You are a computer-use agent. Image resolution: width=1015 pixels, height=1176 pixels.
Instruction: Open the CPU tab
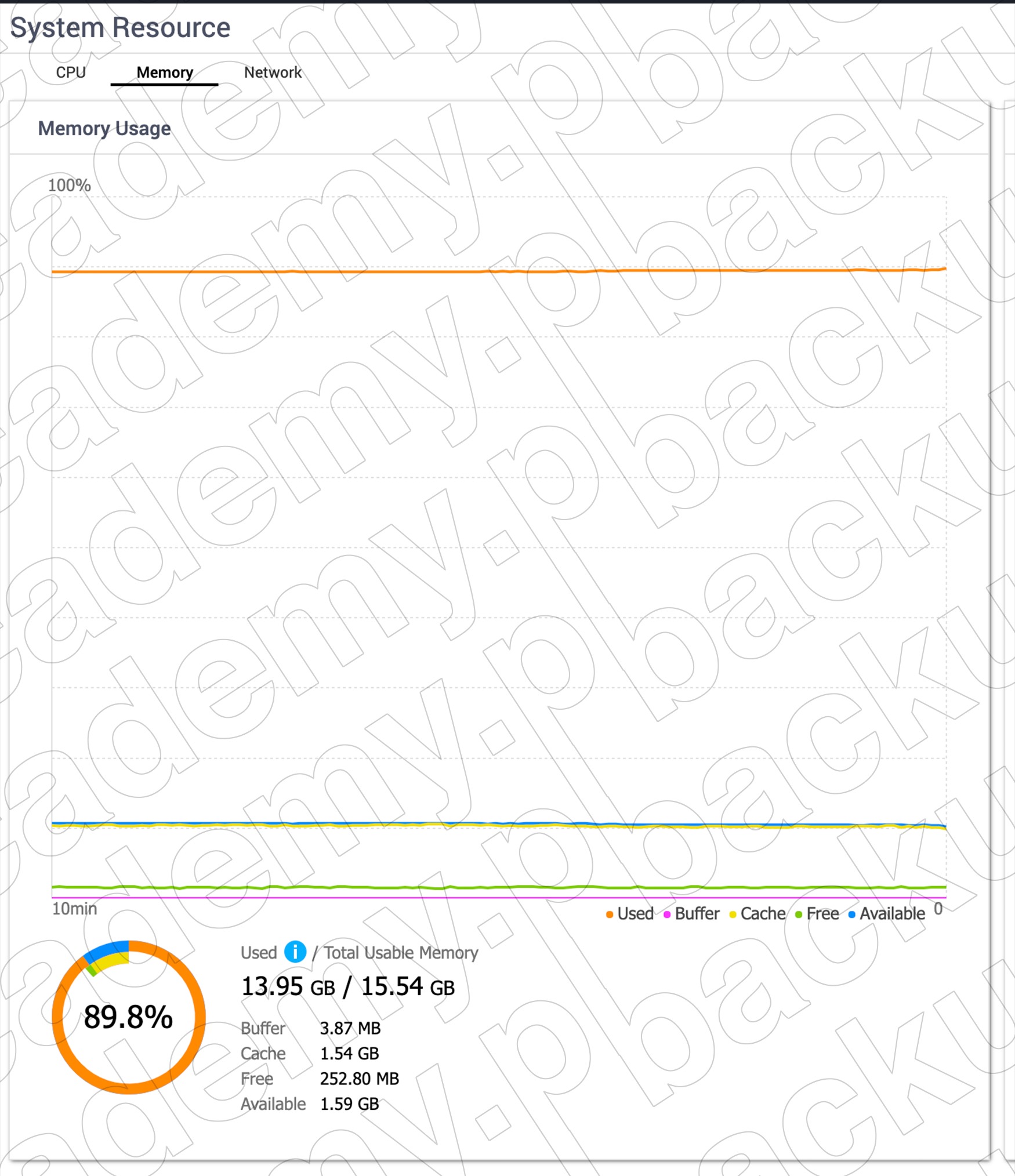click(71, 72)
